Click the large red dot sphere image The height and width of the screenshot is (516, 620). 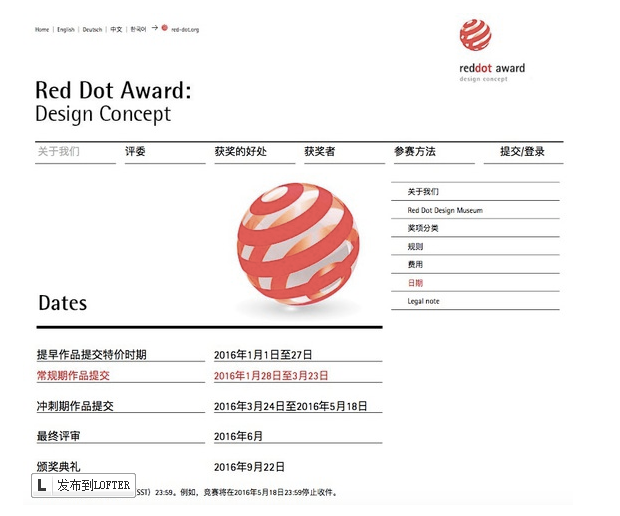point(299,244)
